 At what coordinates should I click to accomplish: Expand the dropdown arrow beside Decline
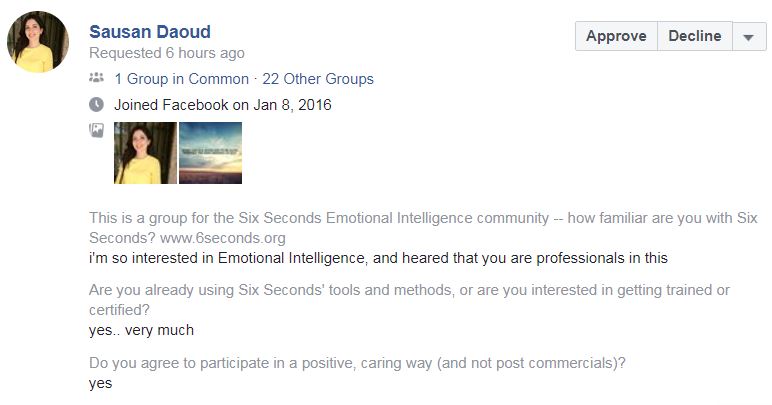749,37
